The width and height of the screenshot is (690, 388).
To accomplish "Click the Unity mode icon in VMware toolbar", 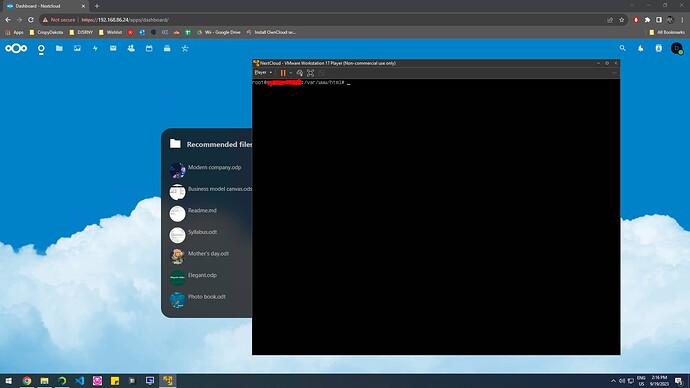I will click(321, 73).
